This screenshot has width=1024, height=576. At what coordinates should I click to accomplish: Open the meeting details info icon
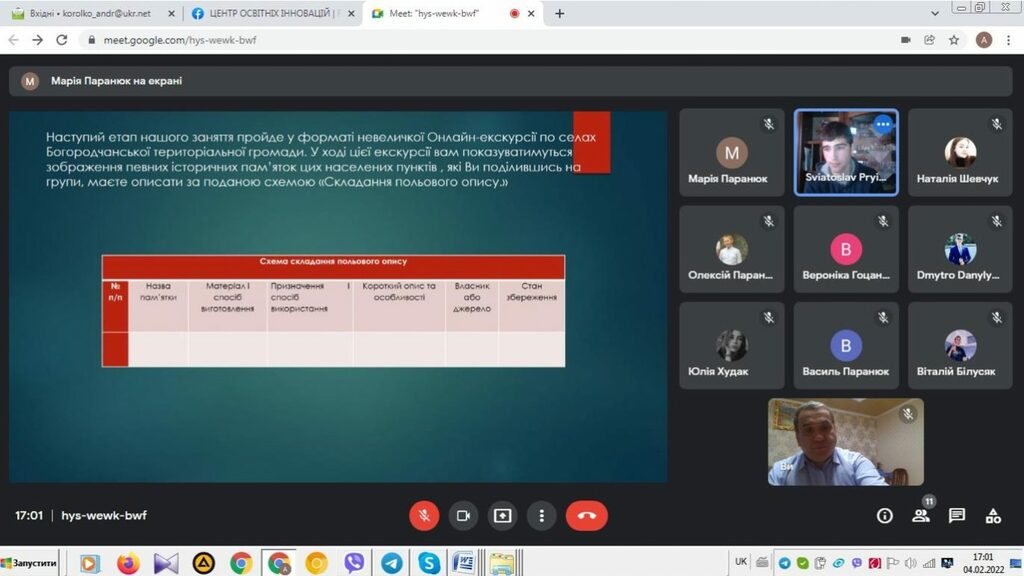[x=884, y=516]
